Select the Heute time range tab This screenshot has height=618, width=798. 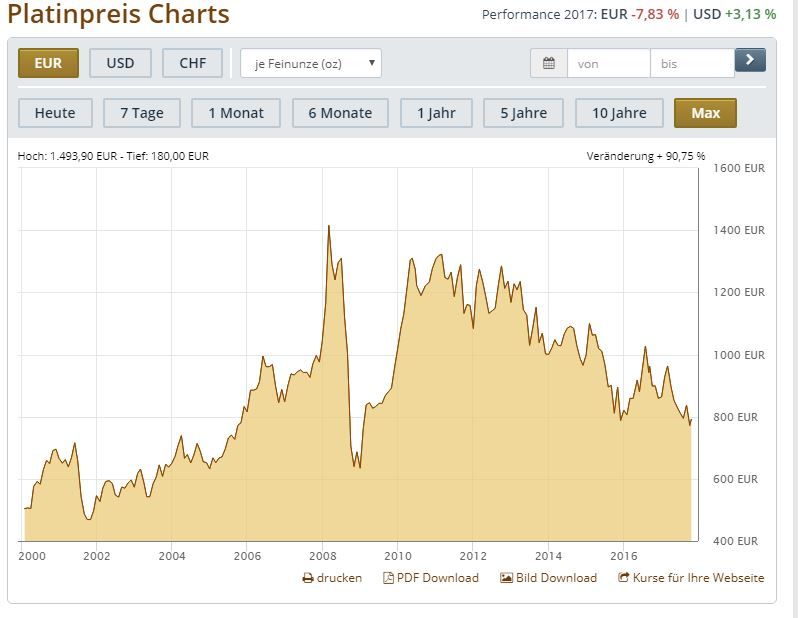(55, 113)
